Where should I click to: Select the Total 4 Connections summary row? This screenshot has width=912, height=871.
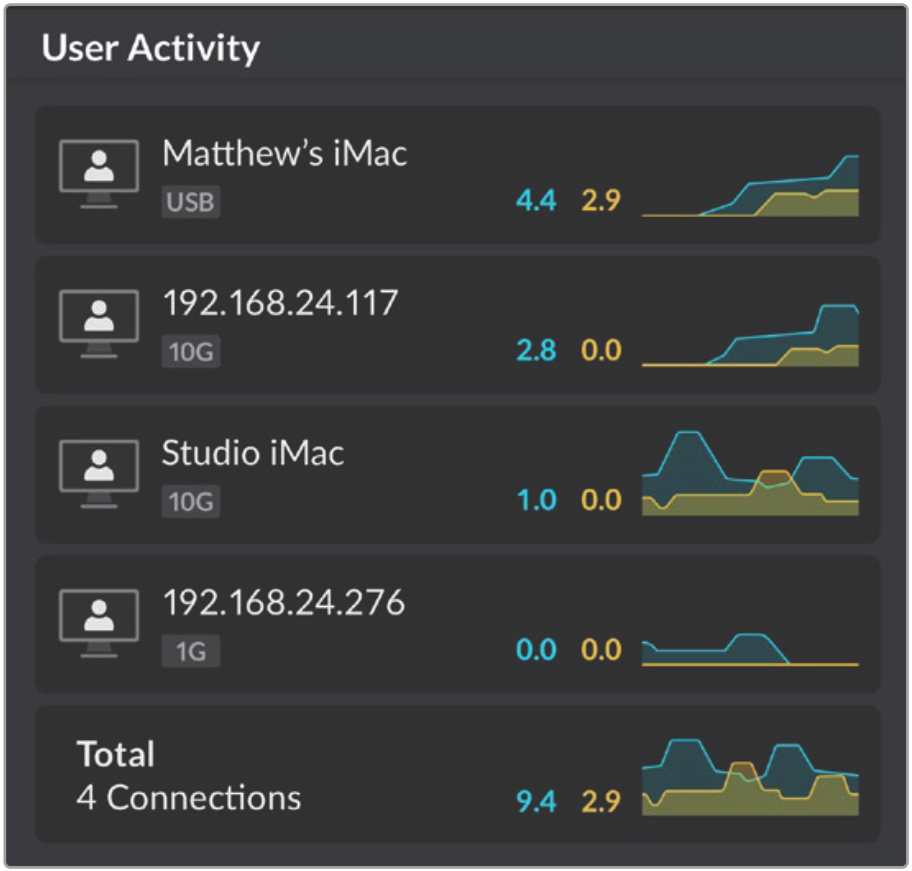457,774
